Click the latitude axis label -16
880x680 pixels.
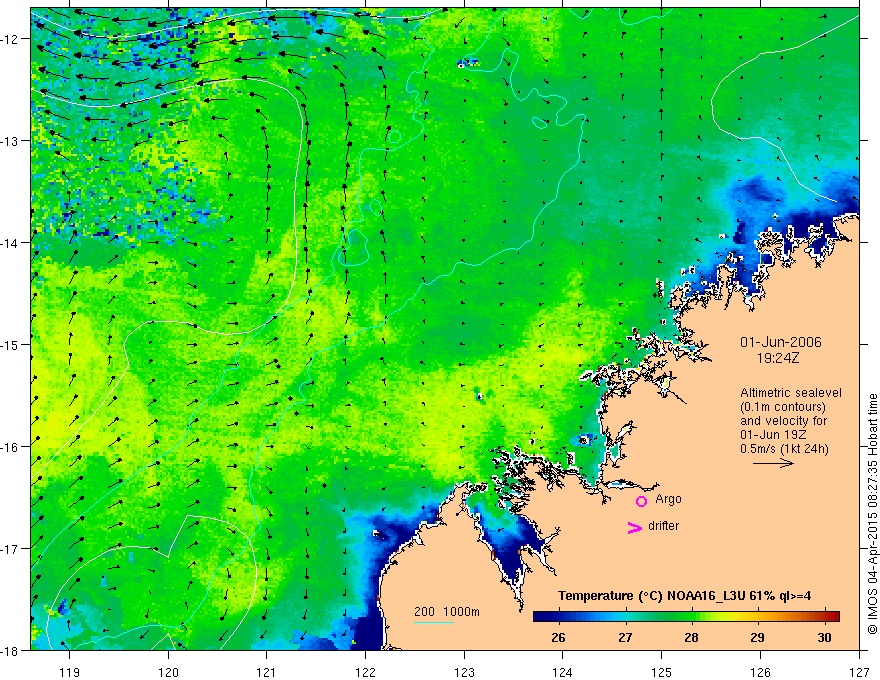[x=10, y=447]
